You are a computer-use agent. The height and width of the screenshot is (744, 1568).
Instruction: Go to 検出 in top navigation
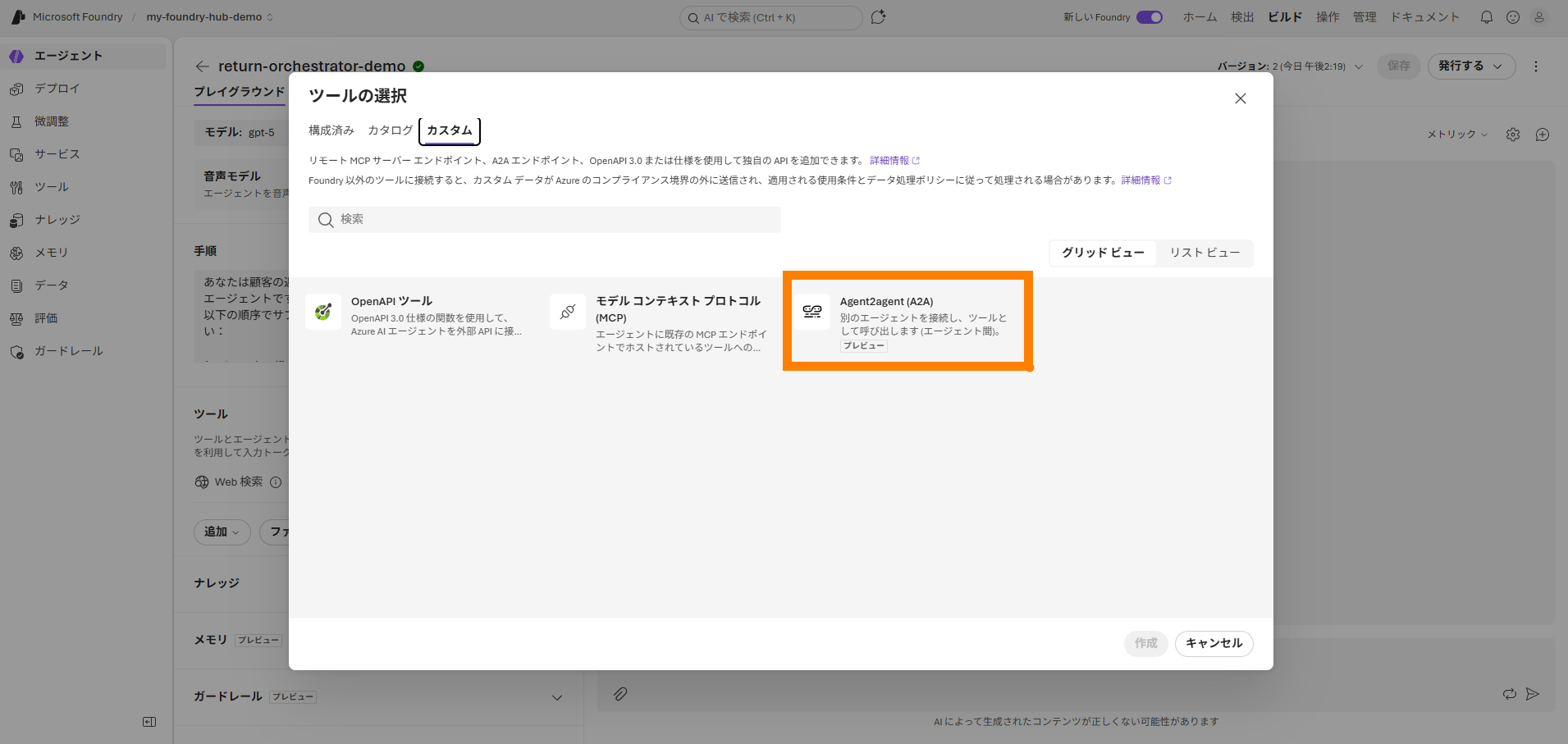click(x=1242, y=17)
